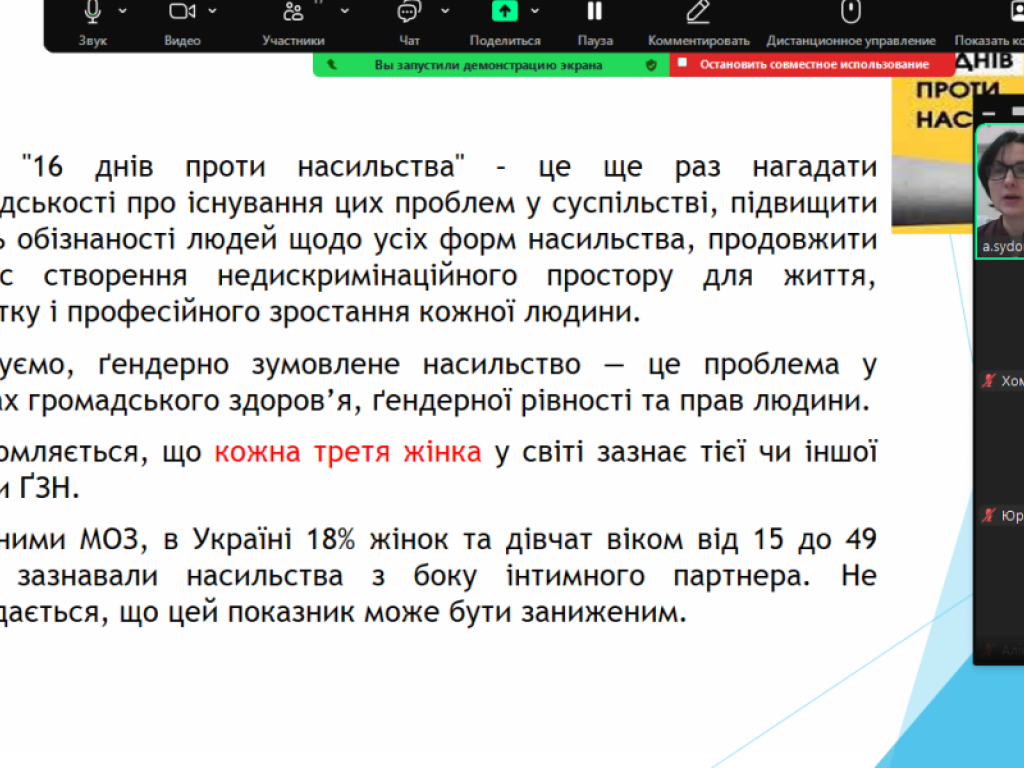Select a.sydo participant video thumbnail
Screen dimensions: 1024x768
1000,191
